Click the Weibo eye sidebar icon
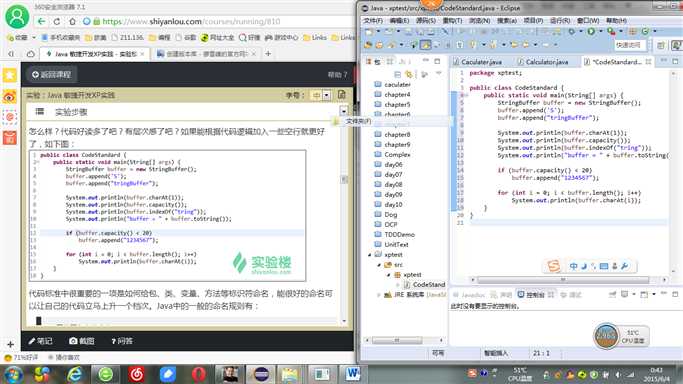 click(x=10, y=96)
